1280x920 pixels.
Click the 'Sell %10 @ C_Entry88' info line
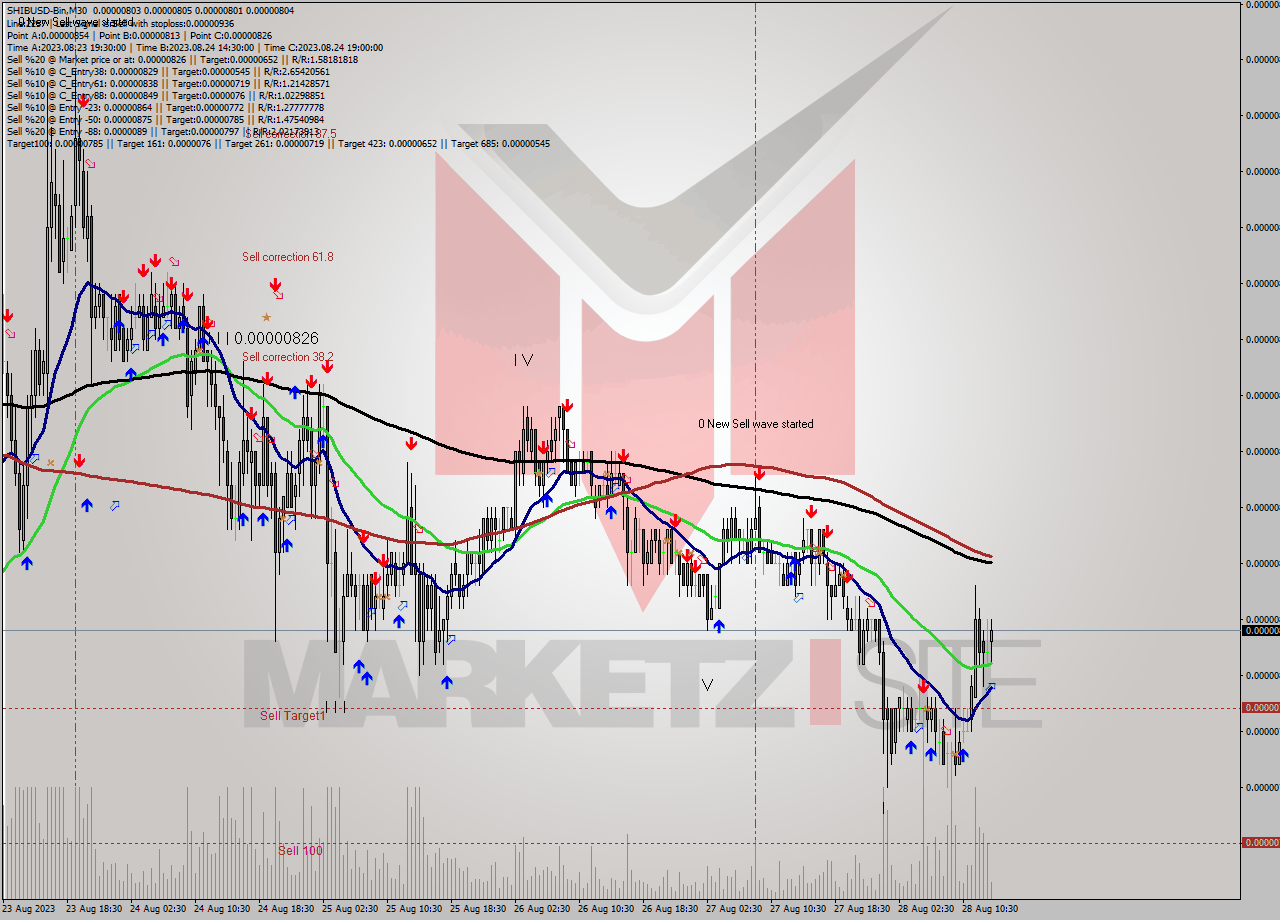(165, 95)
